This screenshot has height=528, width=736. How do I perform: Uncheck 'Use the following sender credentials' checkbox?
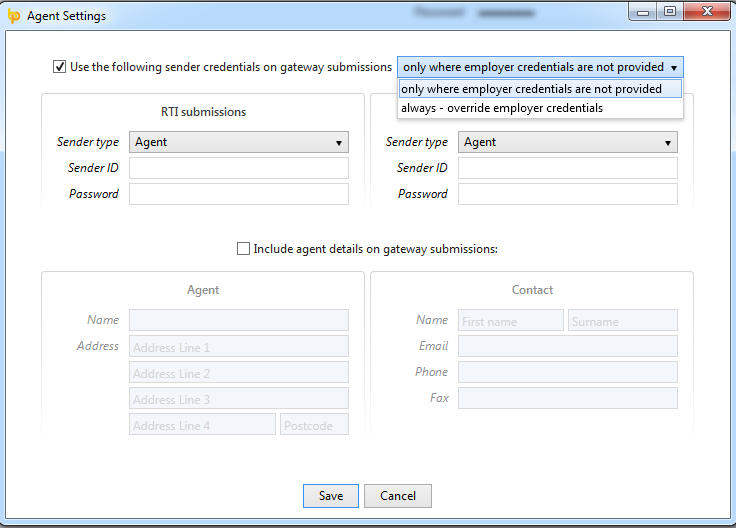(59, 67)
